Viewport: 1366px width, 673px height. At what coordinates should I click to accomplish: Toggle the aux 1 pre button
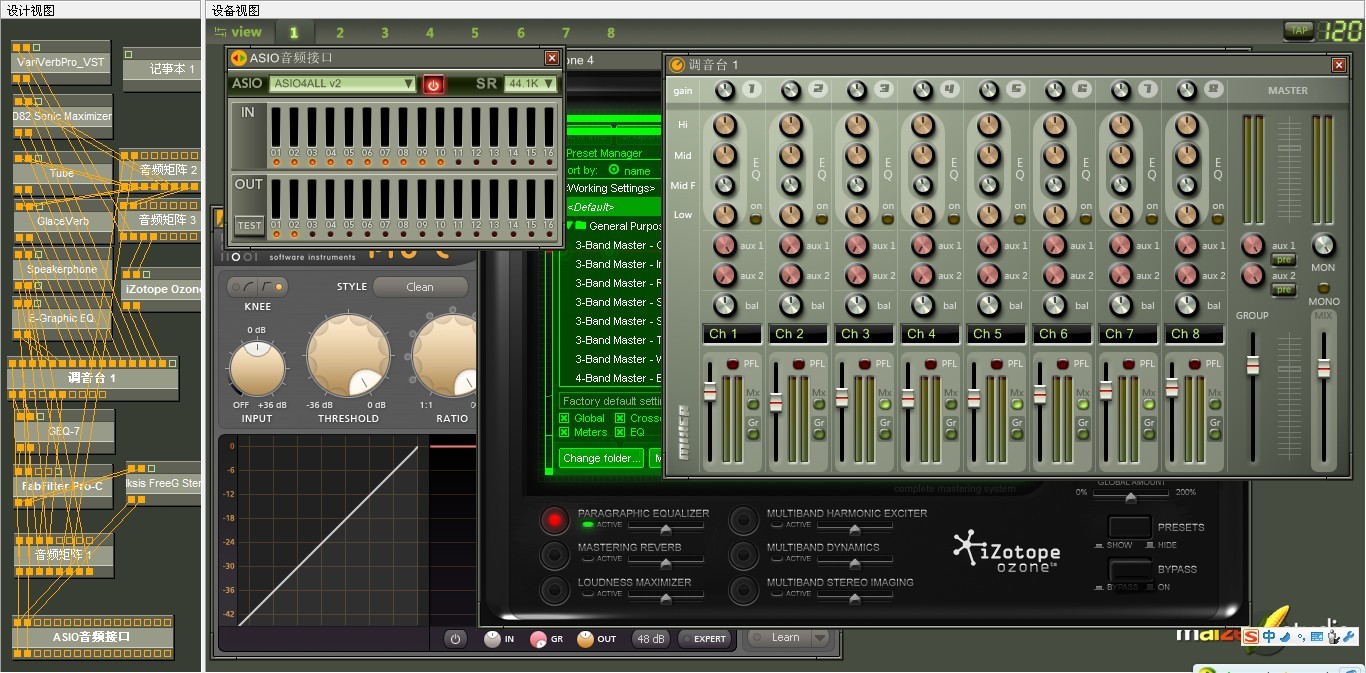coord(1283,259)
